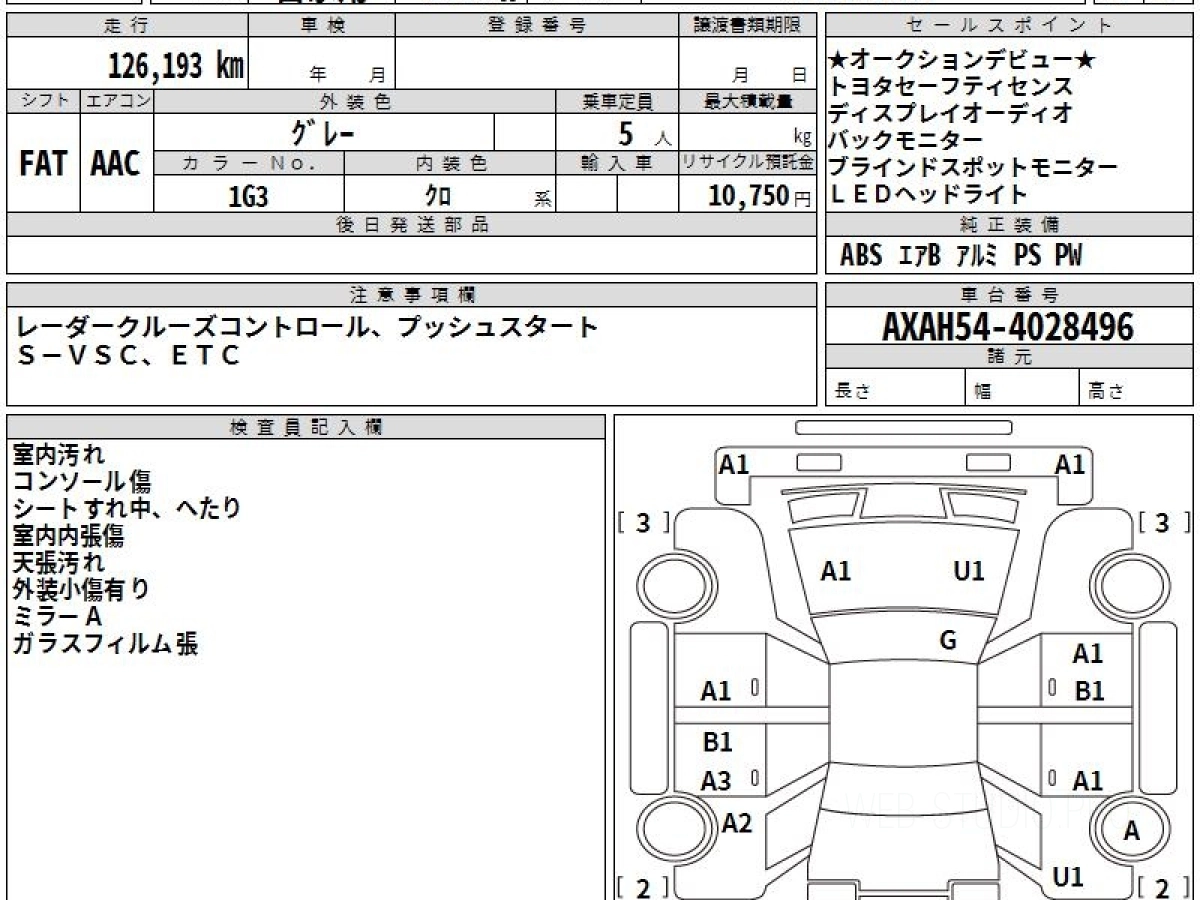Click the seating capacity value 5 人

[645, 134]
